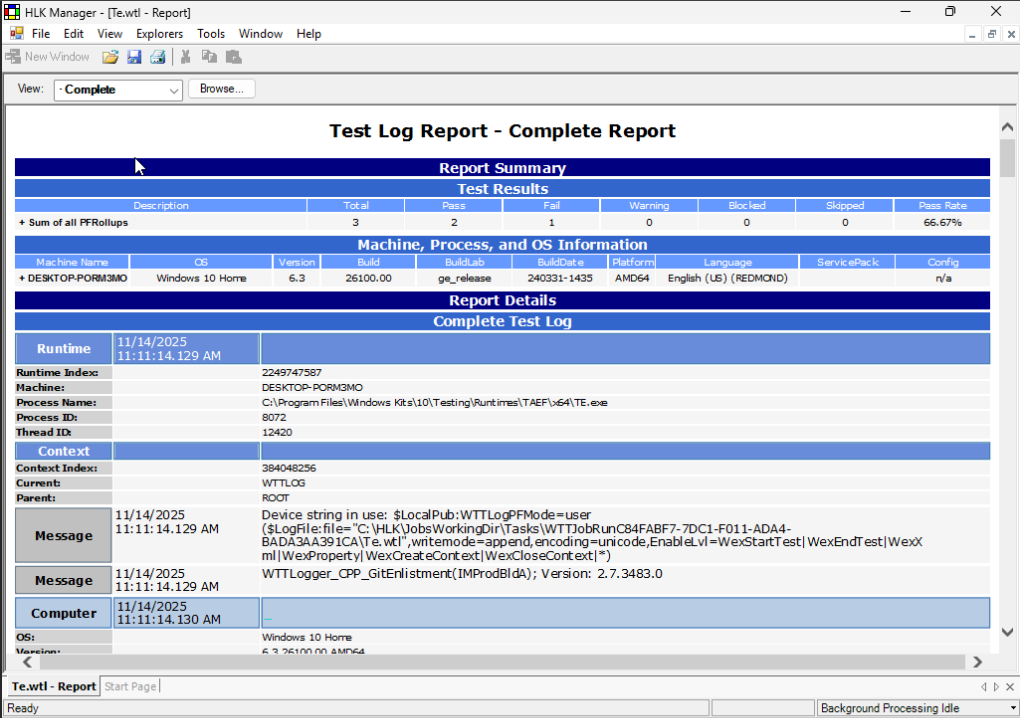Image resolution: width=1020 pixels, height=718 pixels.
Task: Close the Te.wtl - Report tab
Action: 1009,687
